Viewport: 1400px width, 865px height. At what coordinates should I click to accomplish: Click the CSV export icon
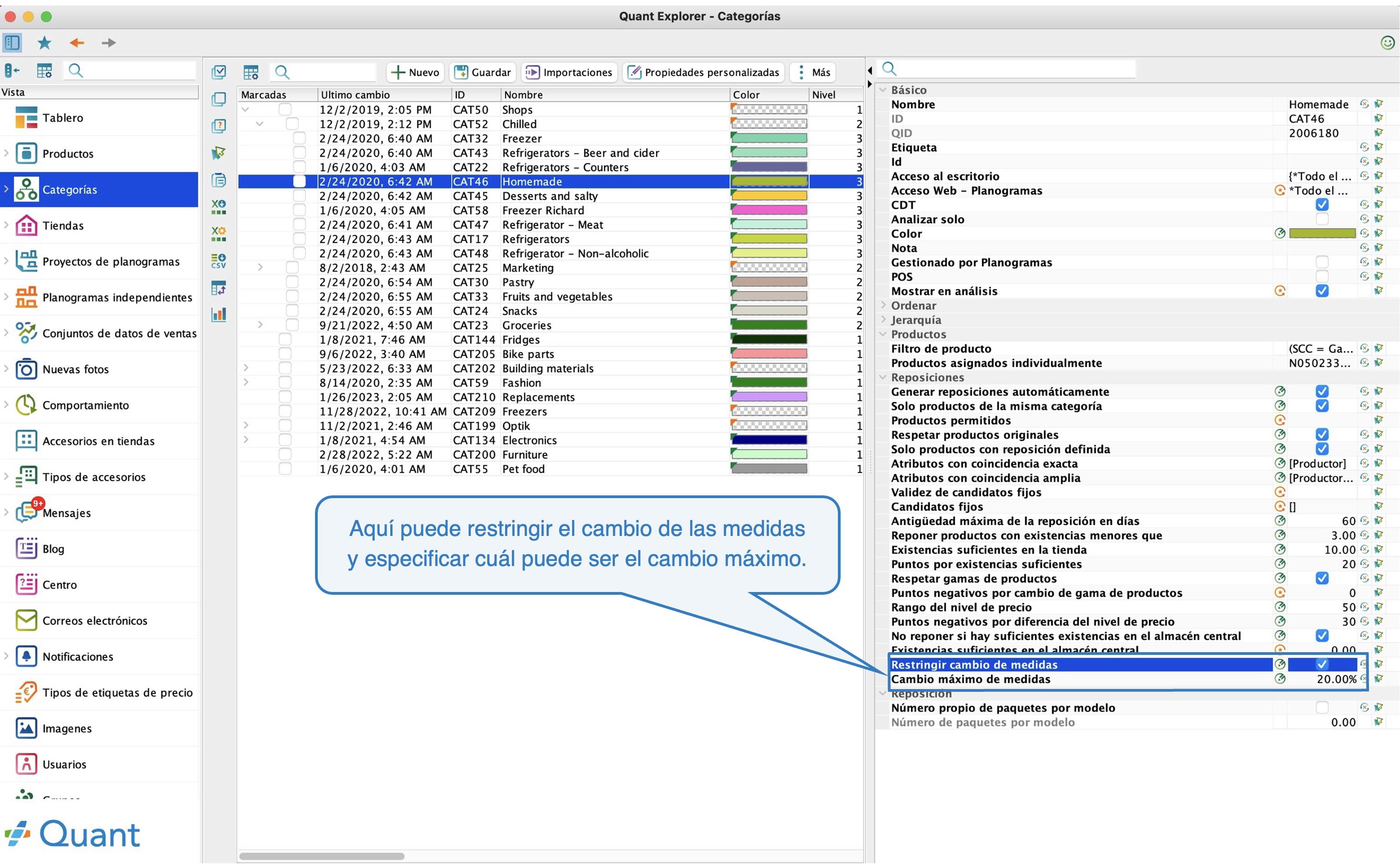[x=218, y=261]
